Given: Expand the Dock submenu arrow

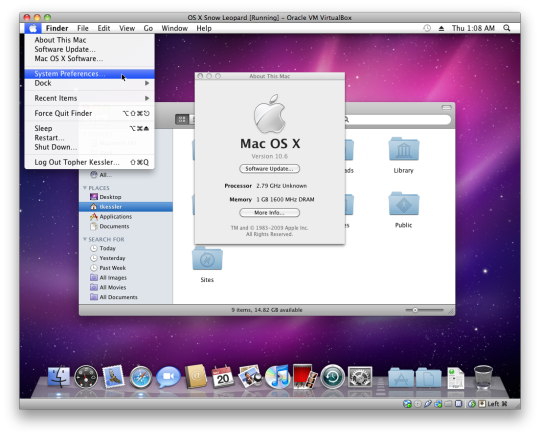Looking at the screenshot, I should 147,83.
